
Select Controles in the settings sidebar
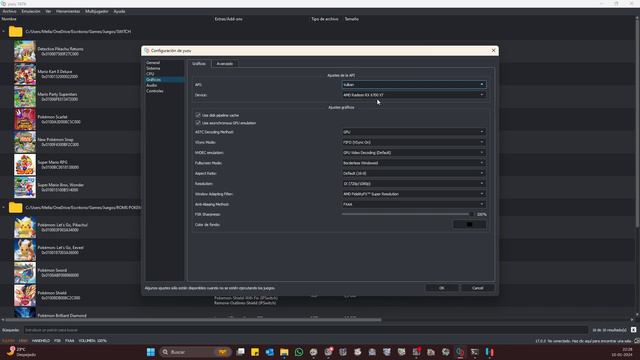pos(155,91)
